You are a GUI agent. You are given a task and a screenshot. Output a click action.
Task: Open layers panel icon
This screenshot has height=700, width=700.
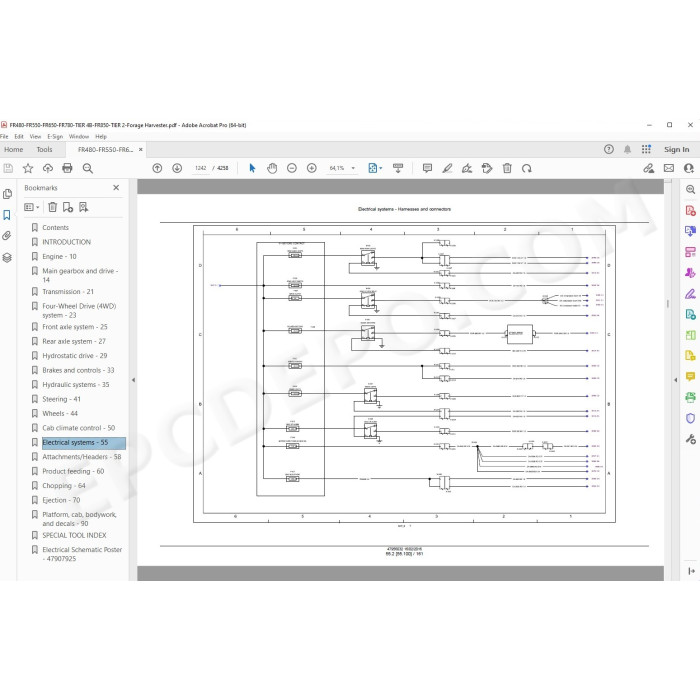tap(7, 258)
